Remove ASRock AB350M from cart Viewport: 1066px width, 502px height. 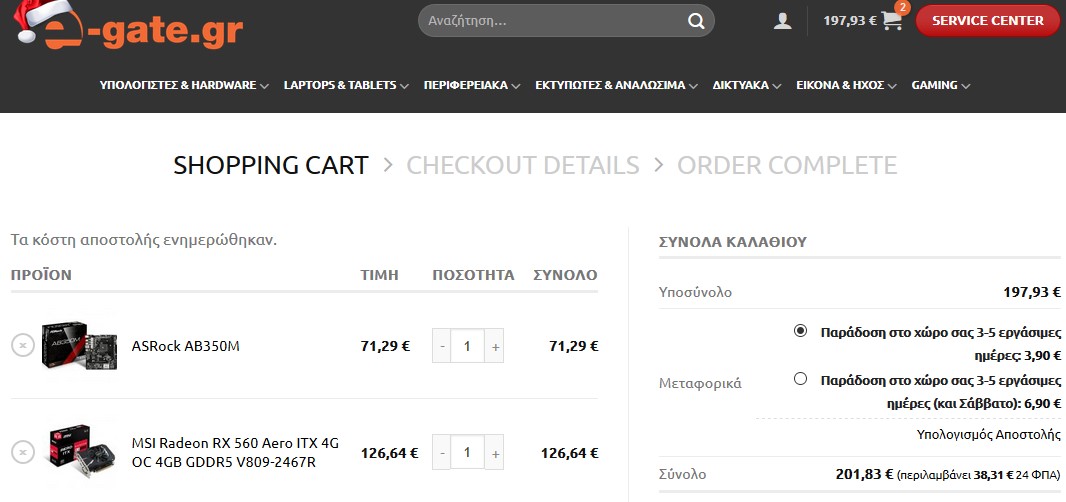pyautogui.click(x=22, y=346)
